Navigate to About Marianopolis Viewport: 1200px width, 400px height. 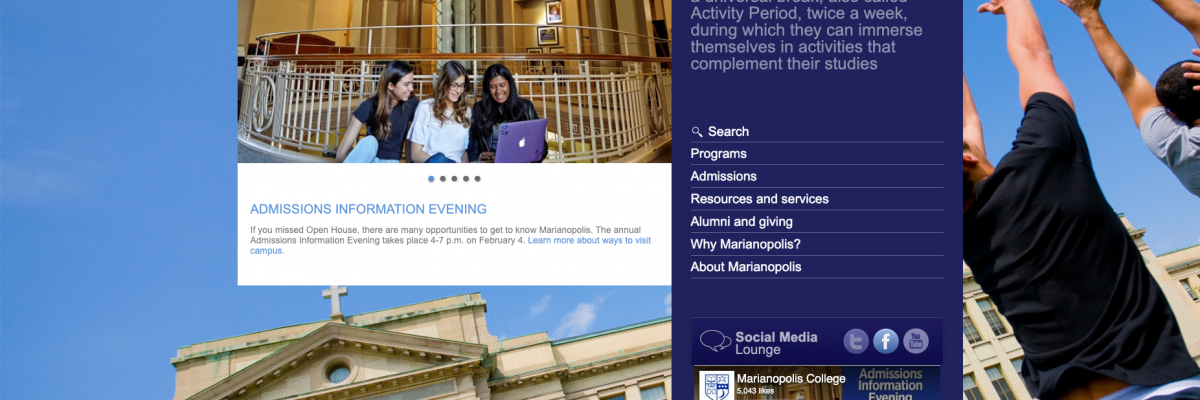tap(745, 267)
